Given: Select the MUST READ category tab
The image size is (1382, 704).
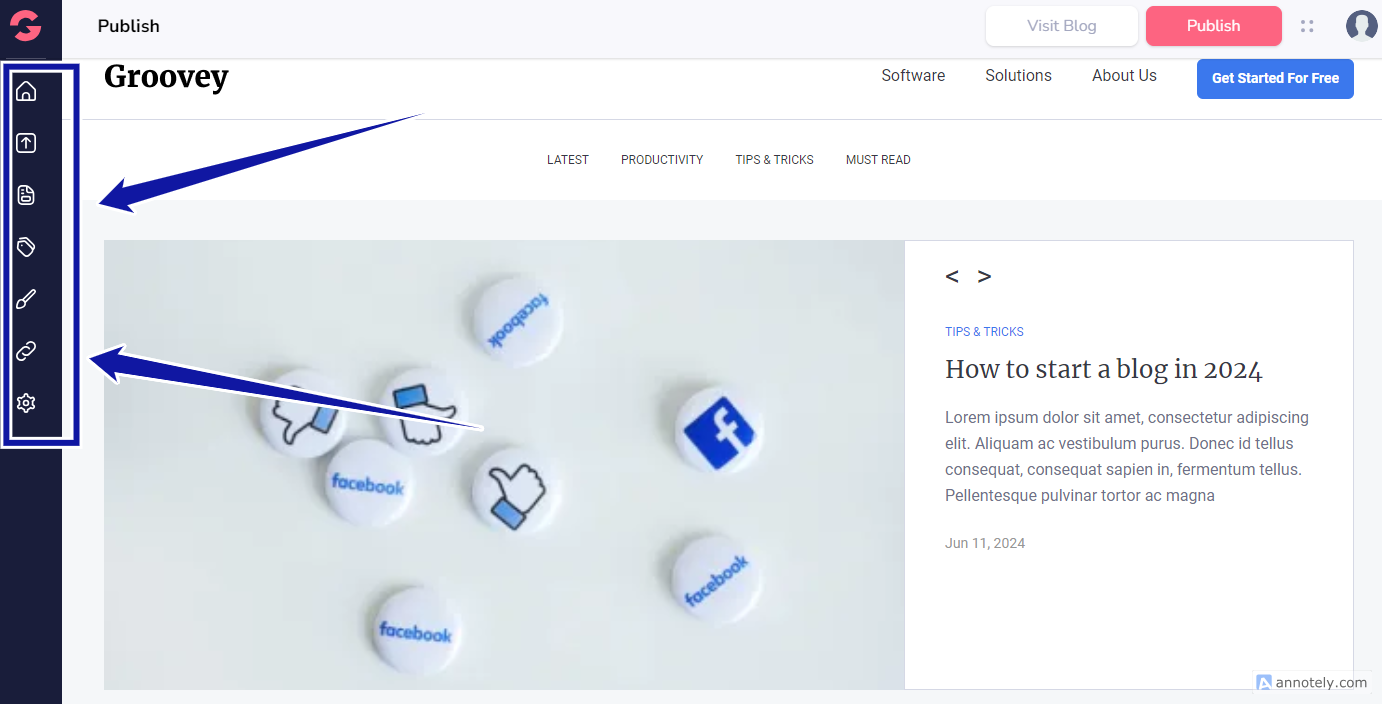Looking at the screenshot, I should click(878, 160).
